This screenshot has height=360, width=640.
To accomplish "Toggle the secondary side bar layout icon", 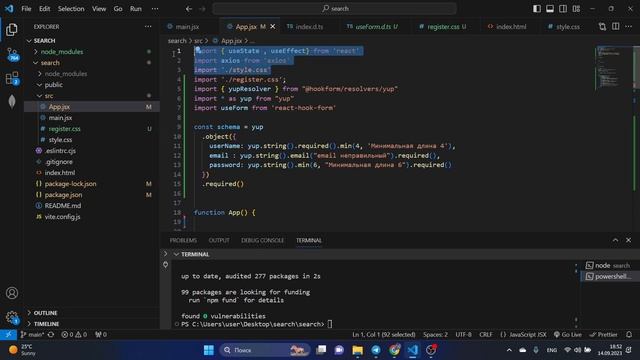I will point(563,9).
